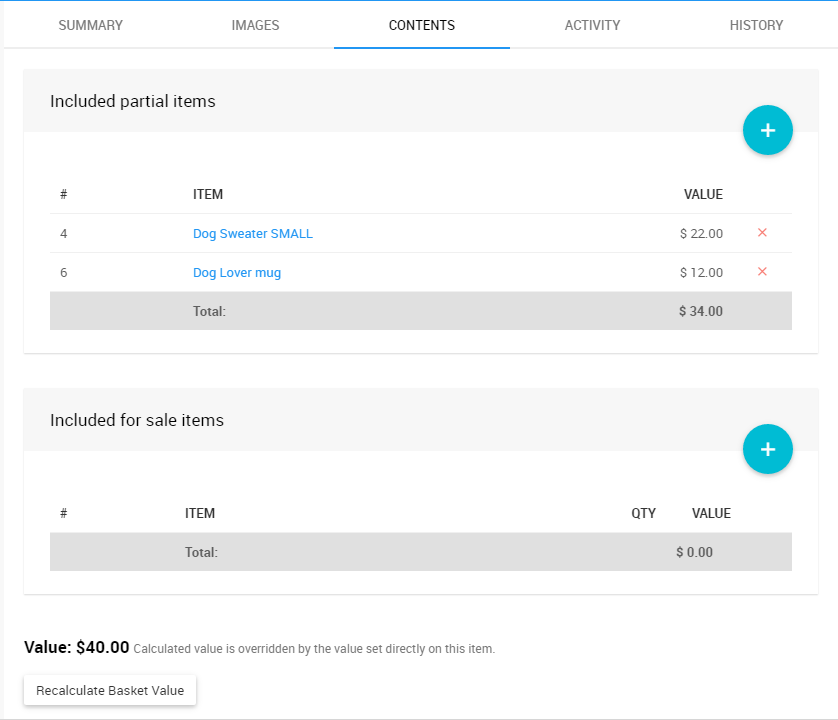Click the QTY column header
Image resolution: width=838 pixels, height=720 pixels.
pos(643,513)
